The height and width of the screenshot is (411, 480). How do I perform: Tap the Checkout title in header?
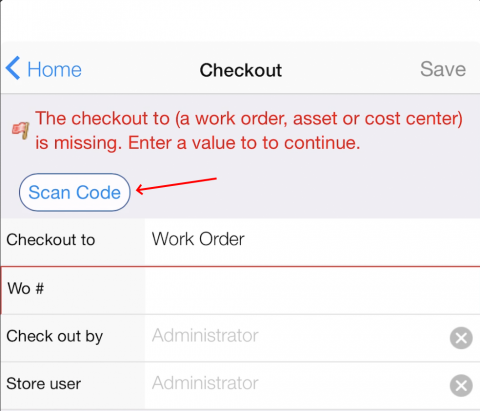[241, 70]
